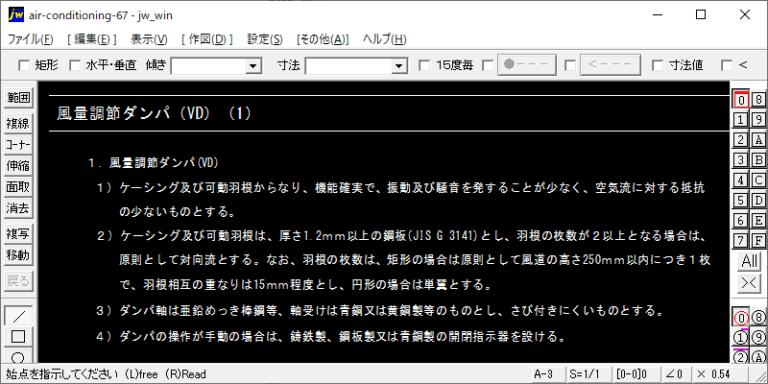
Task: Select layer 3 in layer bar
Action: 741,160
